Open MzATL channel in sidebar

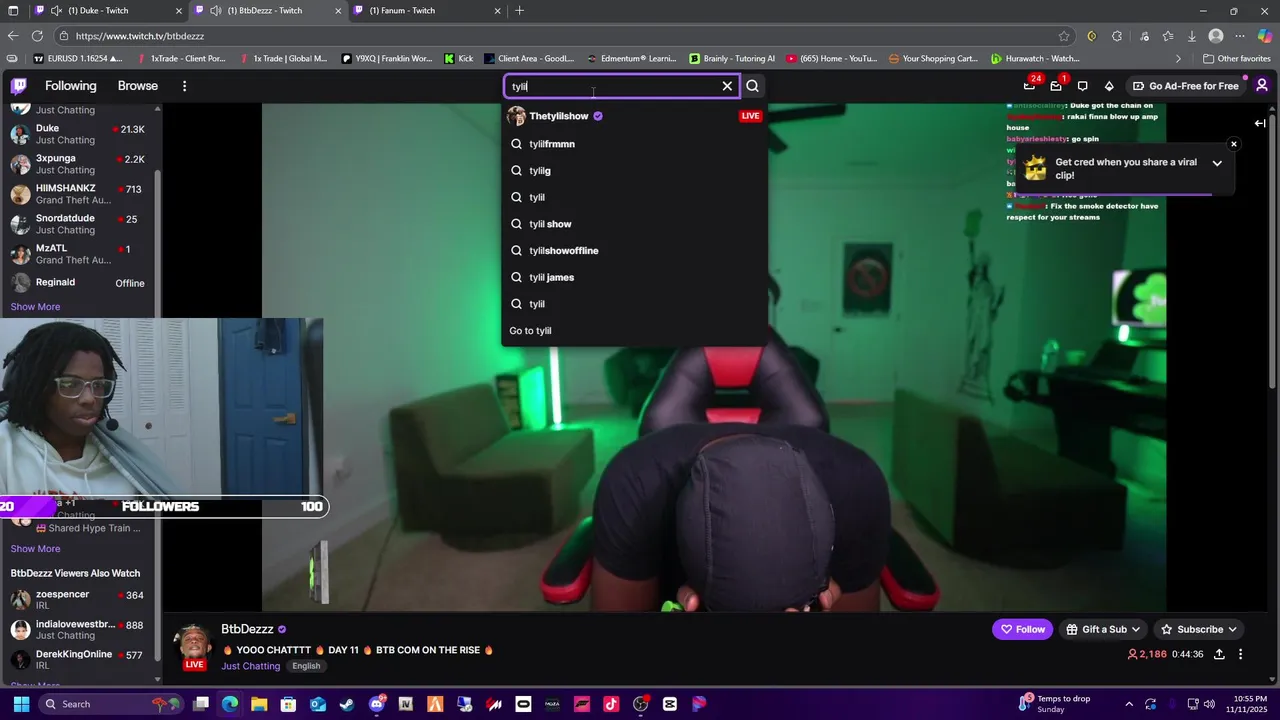tap(78, 254)
